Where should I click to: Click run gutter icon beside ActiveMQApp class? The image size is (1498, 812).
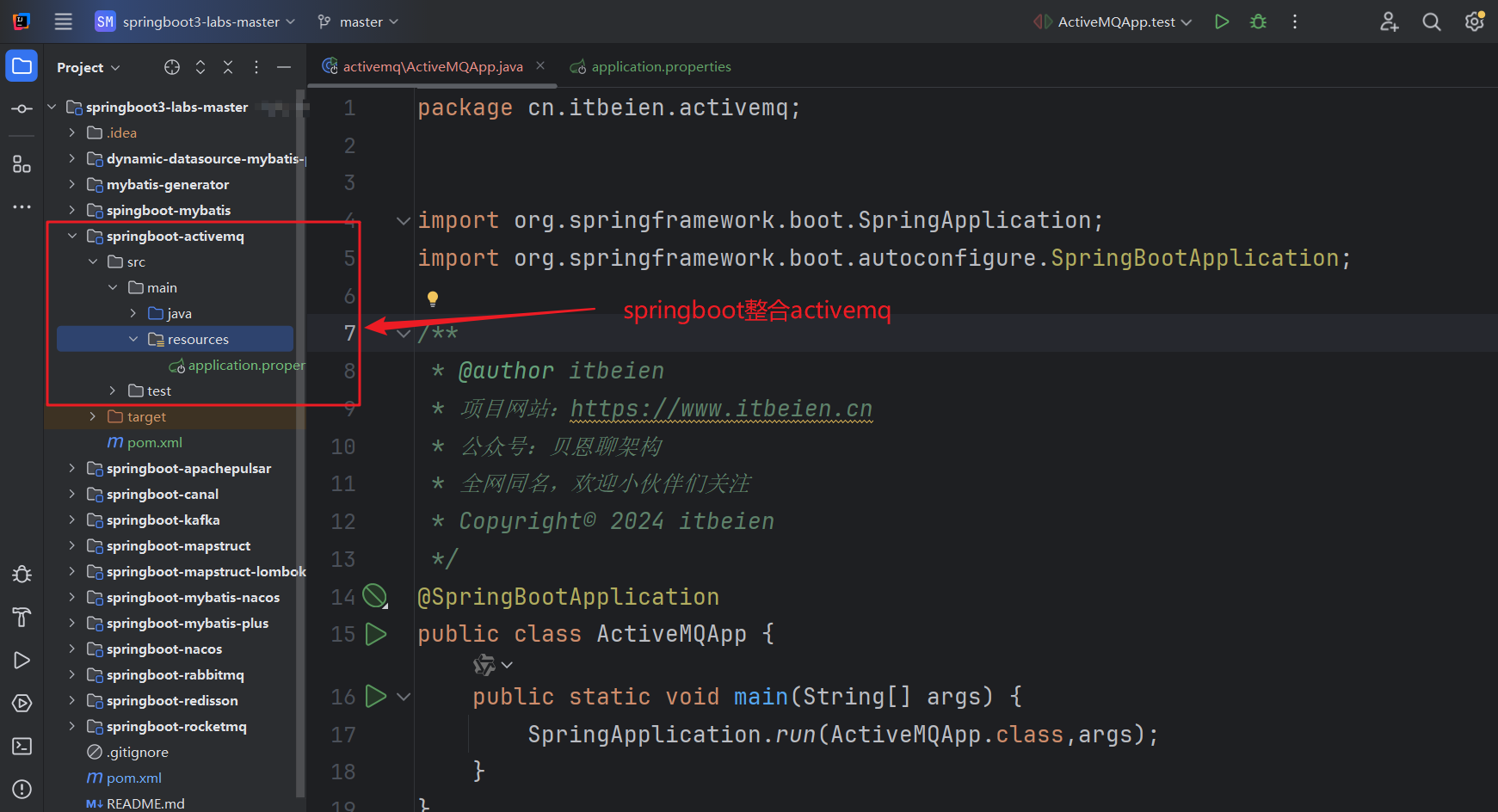coord(376,634)
